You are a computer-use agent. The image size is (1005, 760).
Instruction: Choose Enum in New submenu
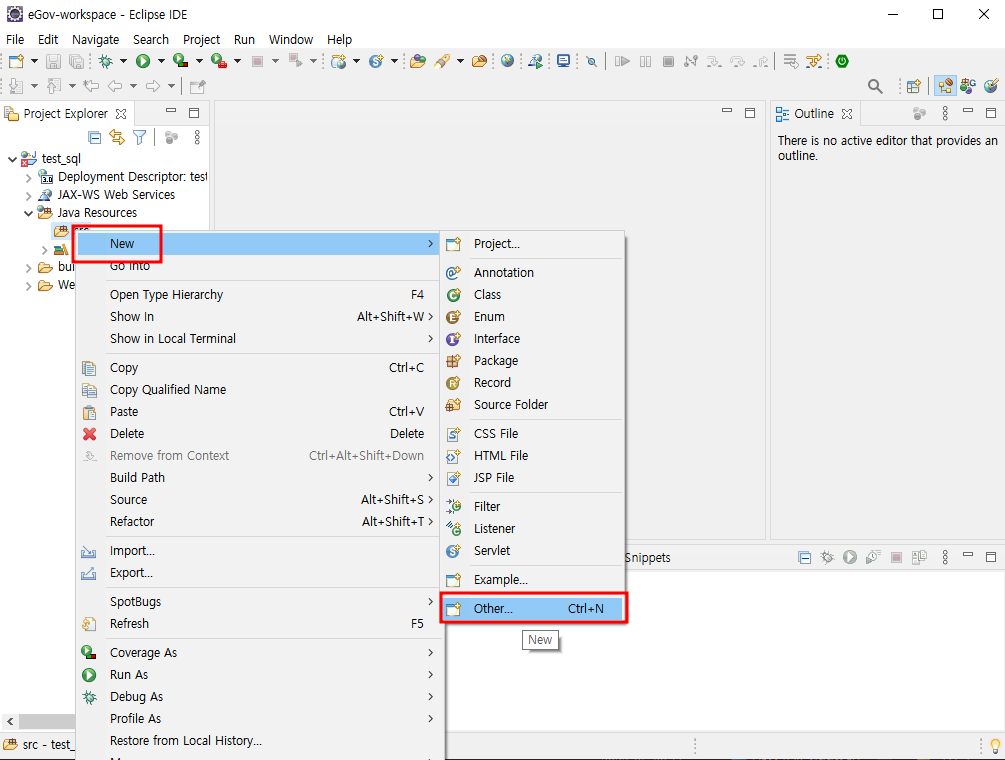pos(532,317)
